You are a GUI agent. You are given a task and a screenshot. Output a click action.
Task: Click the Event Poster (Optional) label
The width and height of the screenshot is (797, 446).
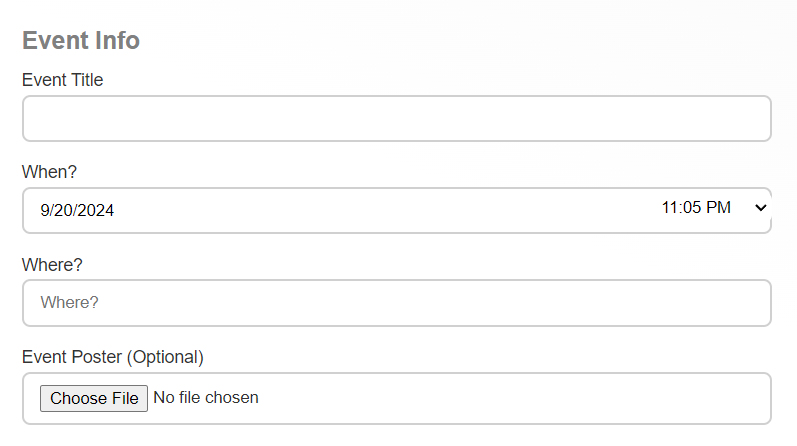(112, 357)
